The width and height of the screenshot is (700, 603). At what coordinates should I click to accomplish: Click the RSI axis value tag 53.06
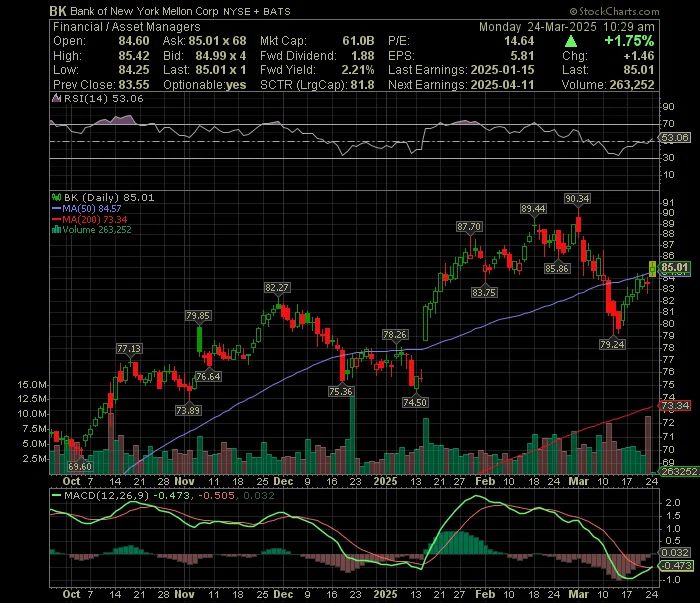click(x=675, y=138)
